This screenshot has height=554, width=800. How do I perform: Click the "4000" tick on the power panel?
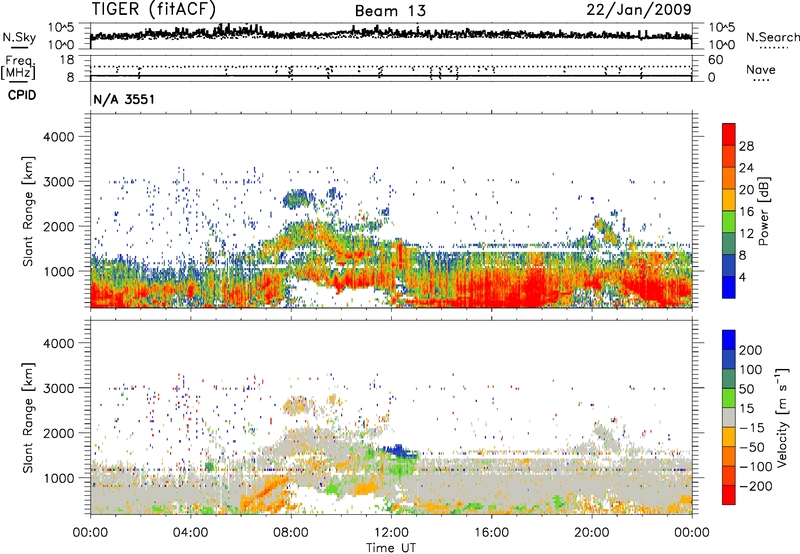[58, 137]
